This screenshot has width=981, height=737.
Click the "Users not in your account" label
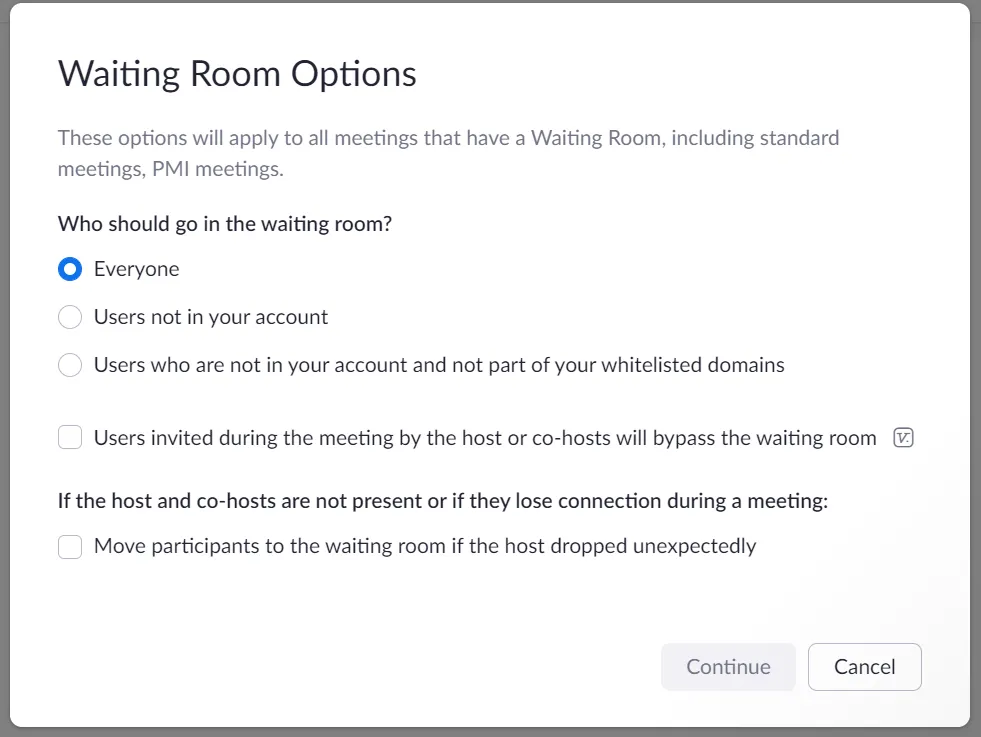[211, 317]
